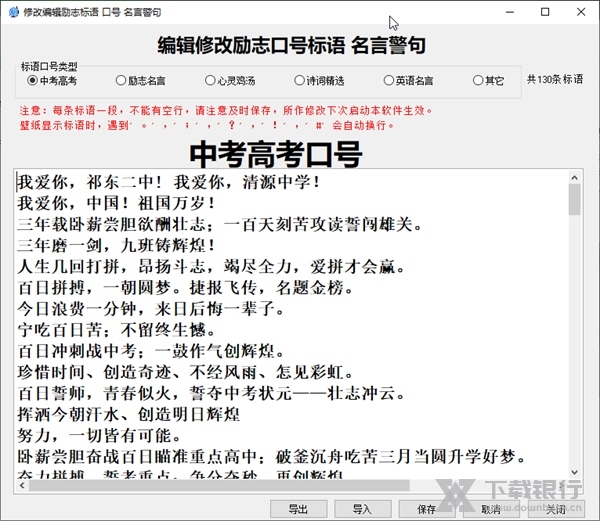Click the vertical scrollbar up arrow
The image size is (600, 521).
pos(574,177)
